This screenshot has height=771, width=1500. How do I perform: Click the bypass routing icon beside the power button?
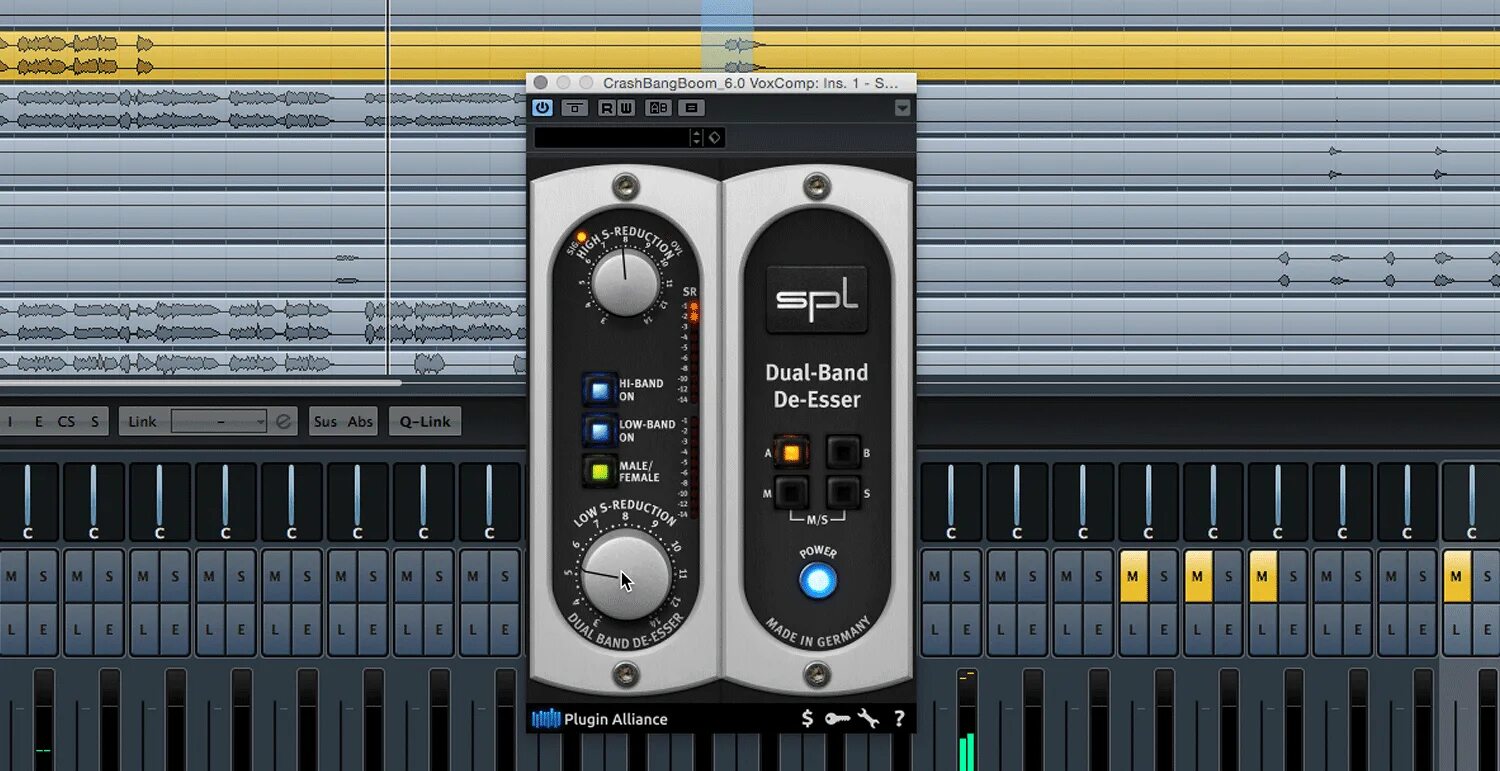pos(574,108)
